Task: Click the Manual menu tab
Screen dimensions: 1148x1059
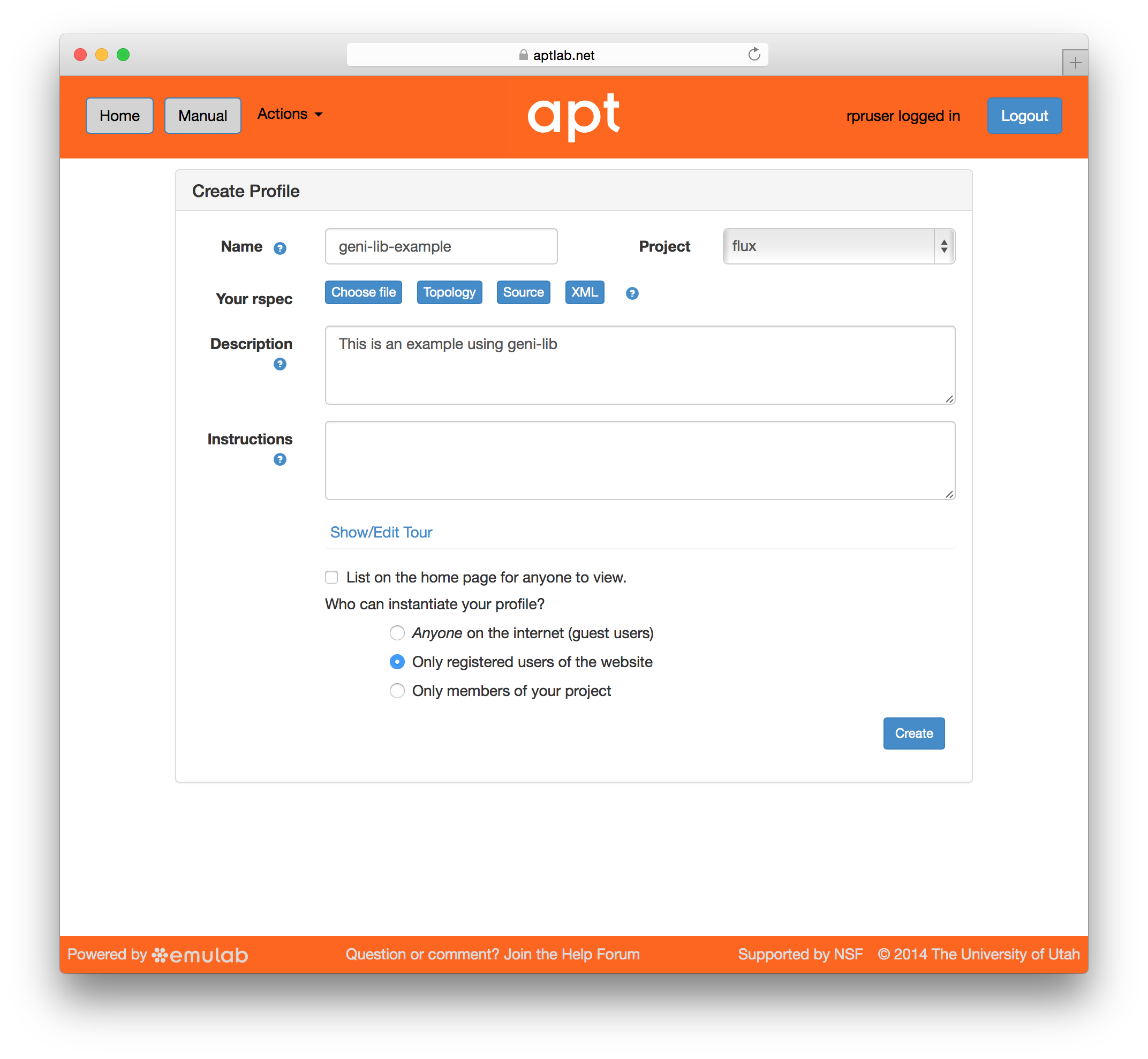Action: click(x=202, y=114)
